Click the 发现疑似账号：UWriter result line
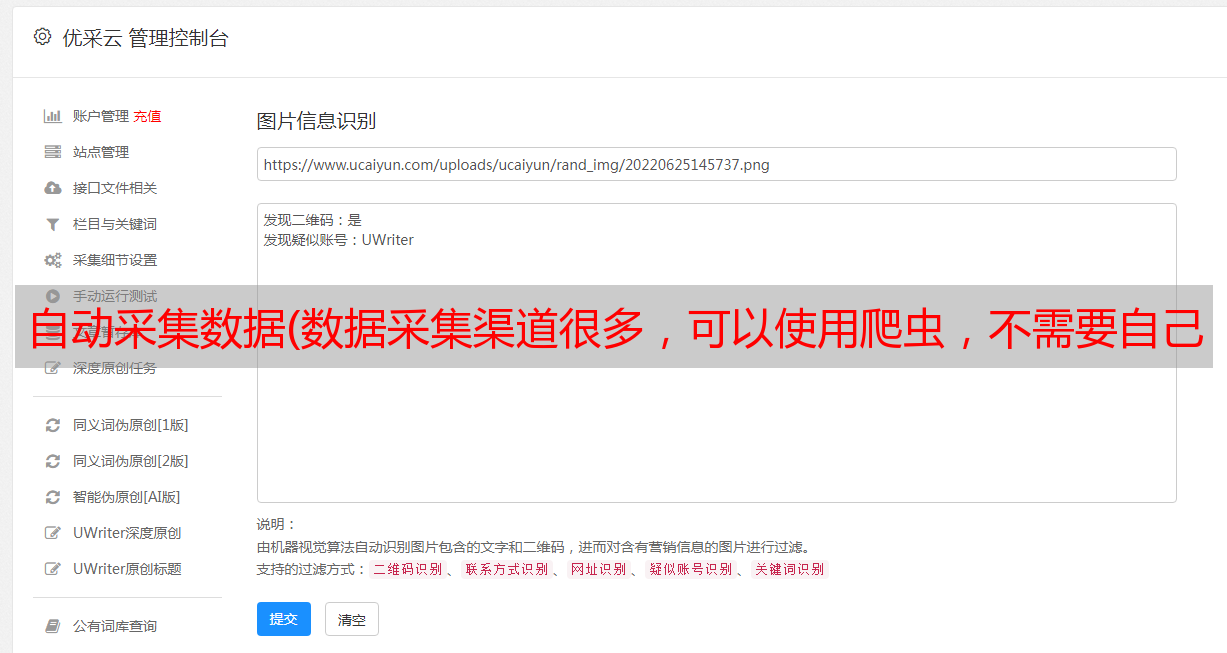 coord(338,240)
